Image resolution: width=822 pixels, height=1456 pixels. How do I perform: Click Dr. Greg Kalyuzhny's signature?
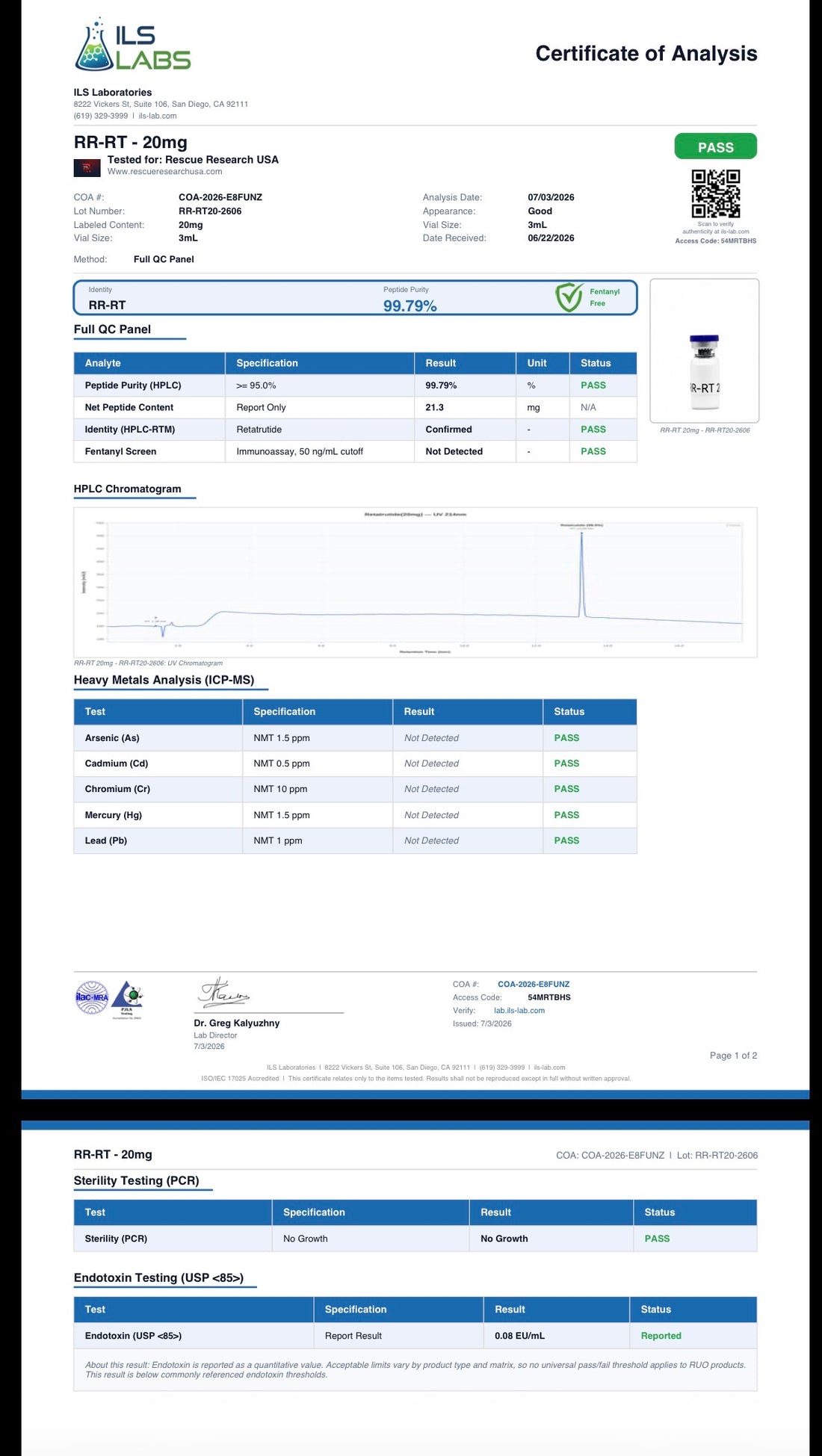point(223,992)
